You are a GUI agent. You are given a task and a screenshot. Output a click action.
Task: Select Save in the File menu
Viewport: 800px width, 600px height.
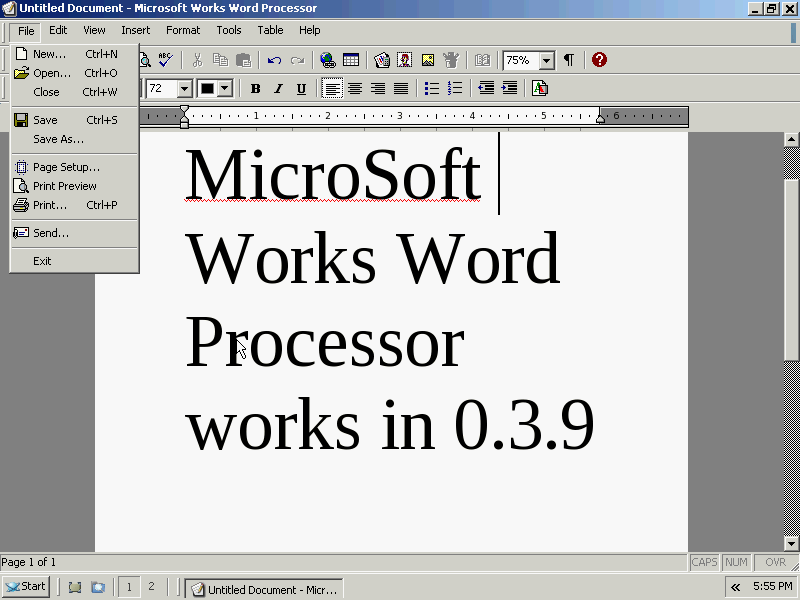click(x=74, y=120)
